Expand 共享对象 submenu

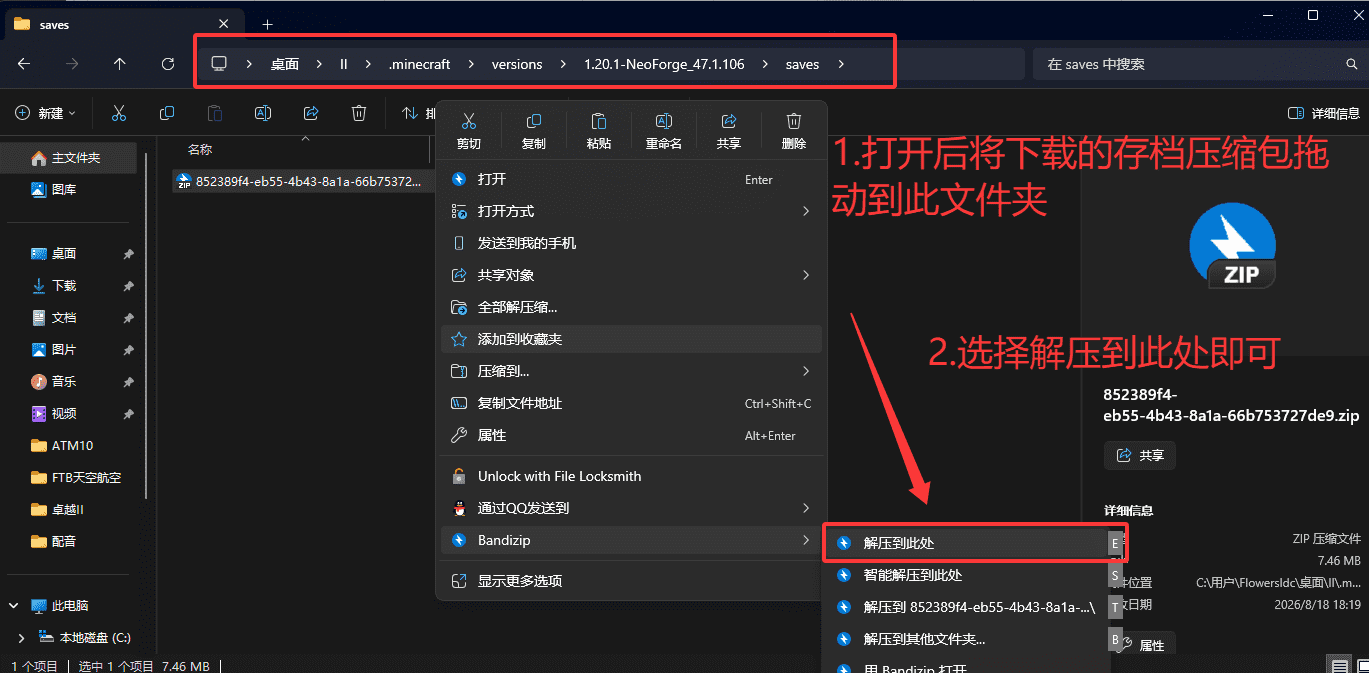point(806,275)
